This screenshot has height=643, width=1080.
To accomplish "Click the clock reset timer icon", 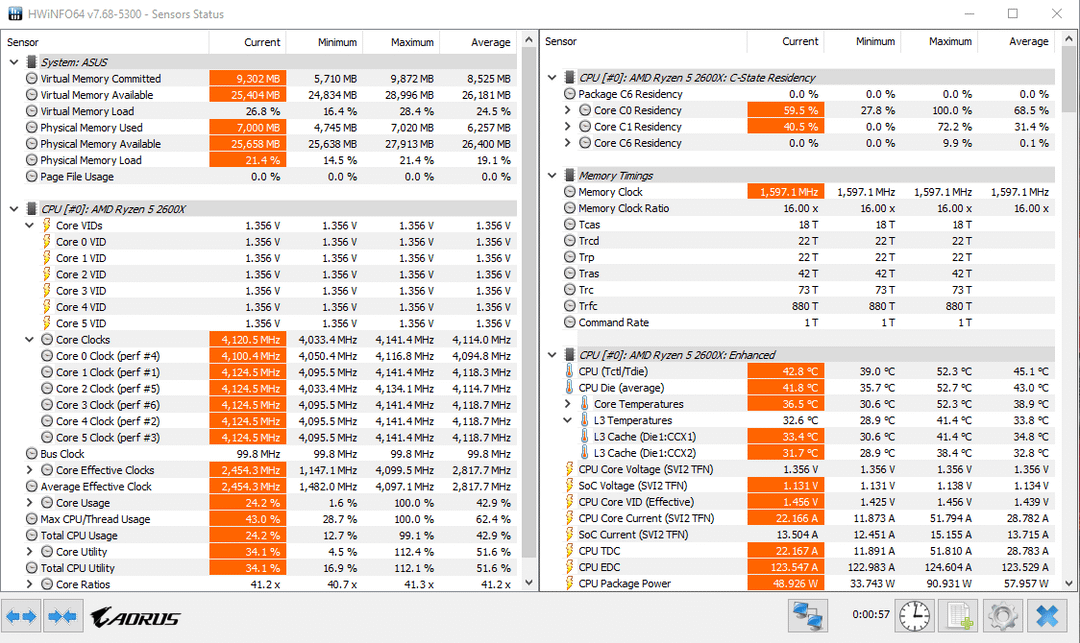I will (x=915, y=615).
